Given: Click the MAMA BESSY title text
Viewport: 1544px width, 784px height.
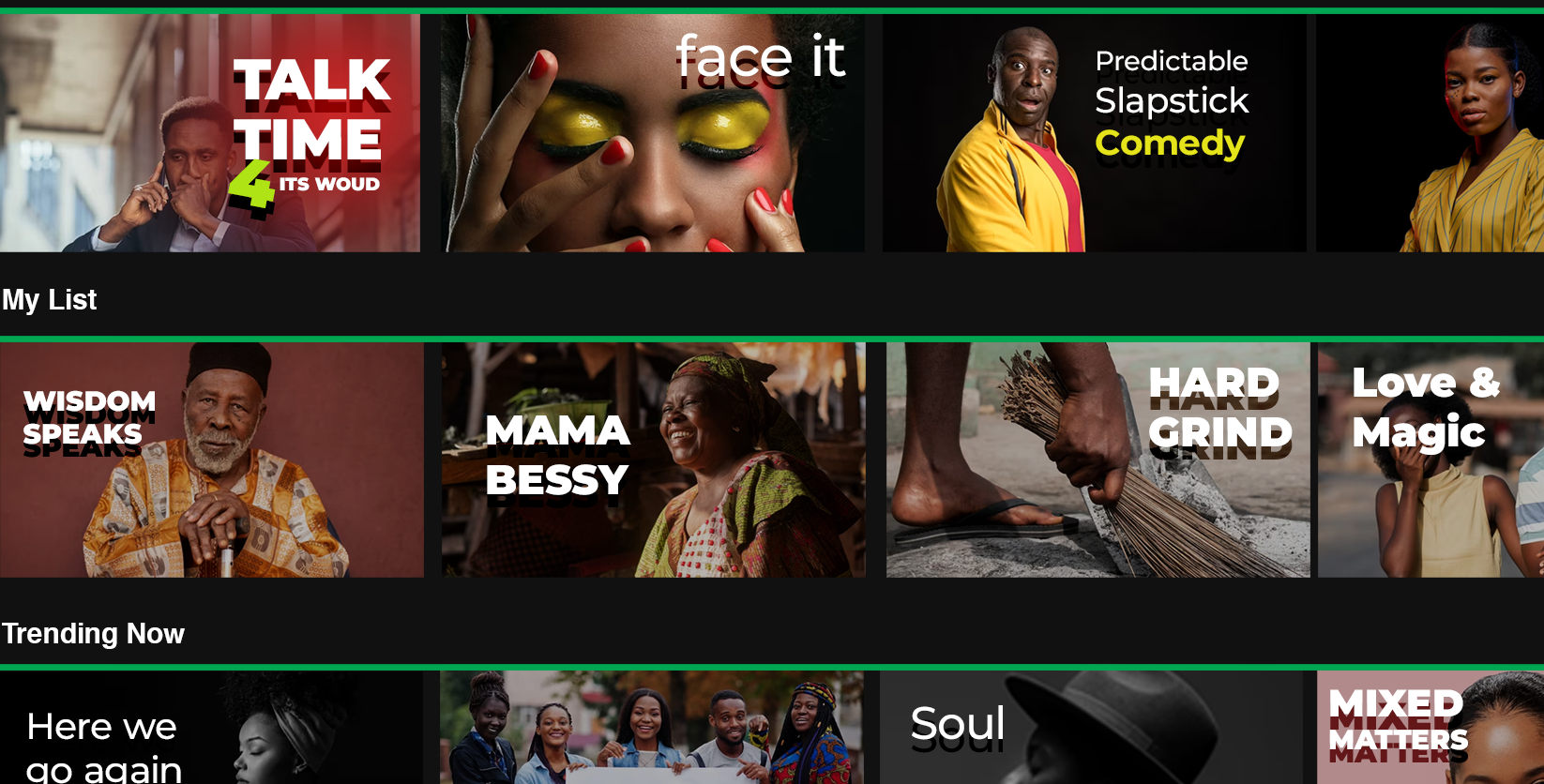Looking at the screenshot, I should click(x=557, y=456).
